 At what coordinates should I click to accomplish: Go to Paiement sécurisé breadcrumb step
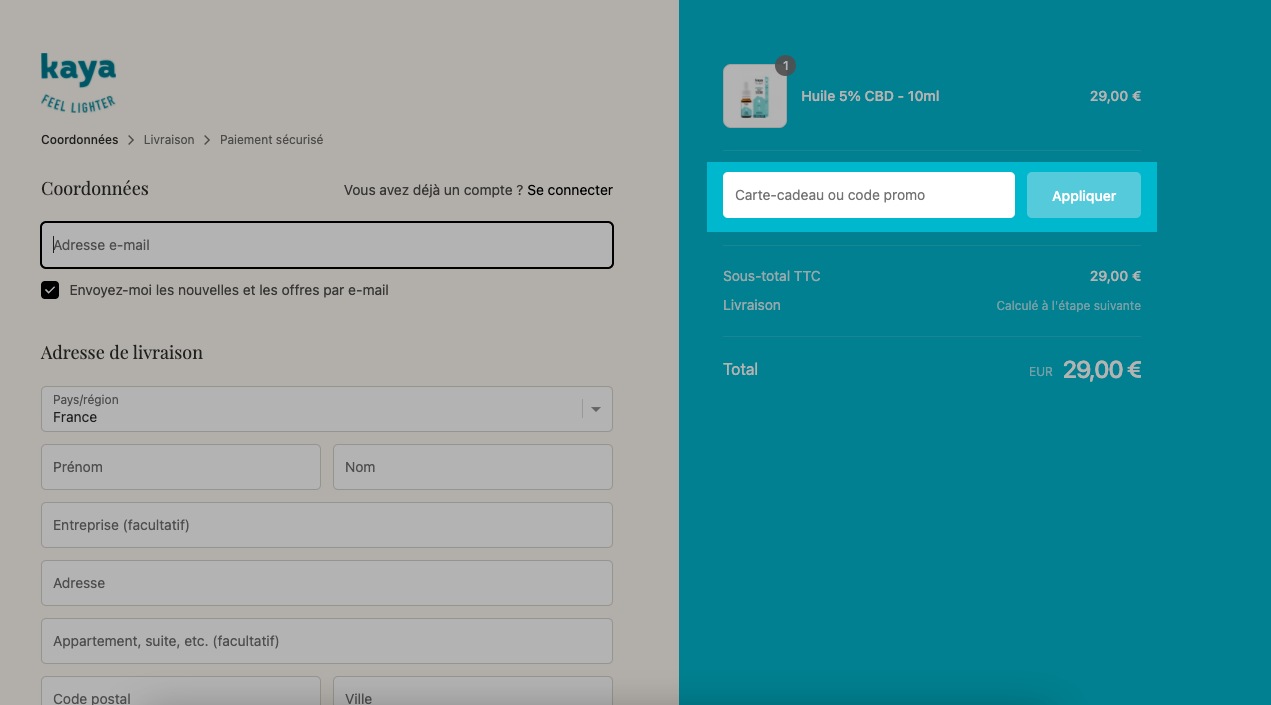[x=271, y=140]
